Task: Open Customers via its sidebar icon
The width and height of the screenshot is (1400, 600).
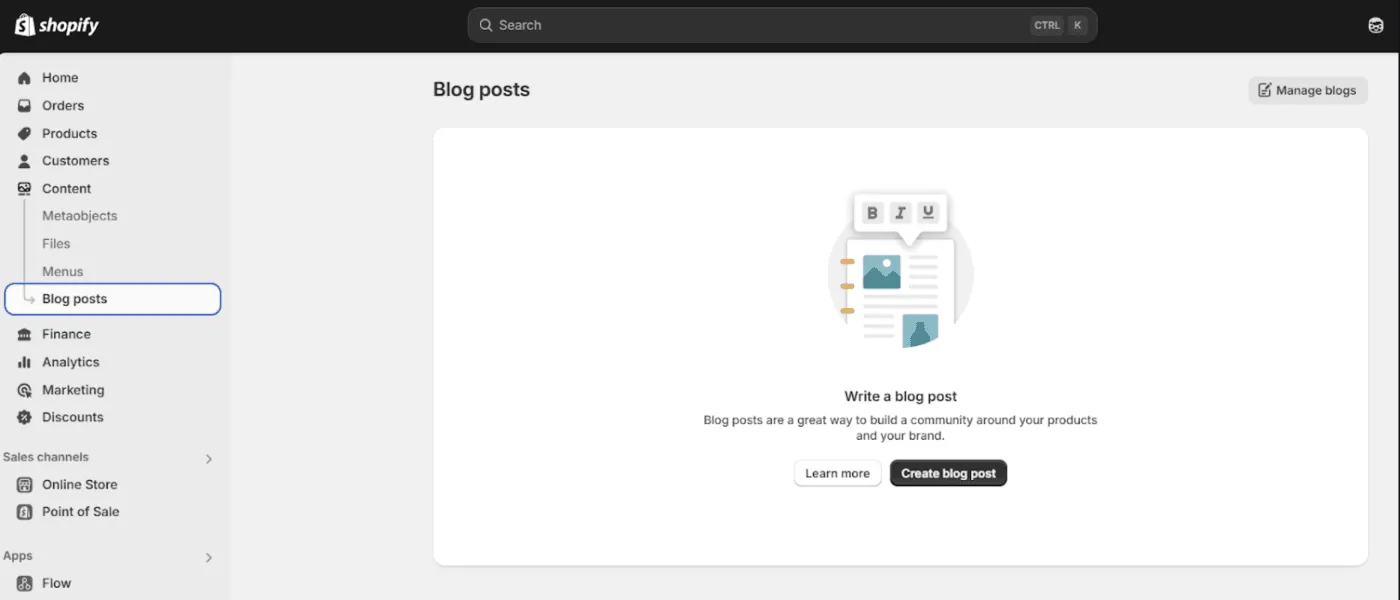Action: pyautogui.click(x=25, y=160)
